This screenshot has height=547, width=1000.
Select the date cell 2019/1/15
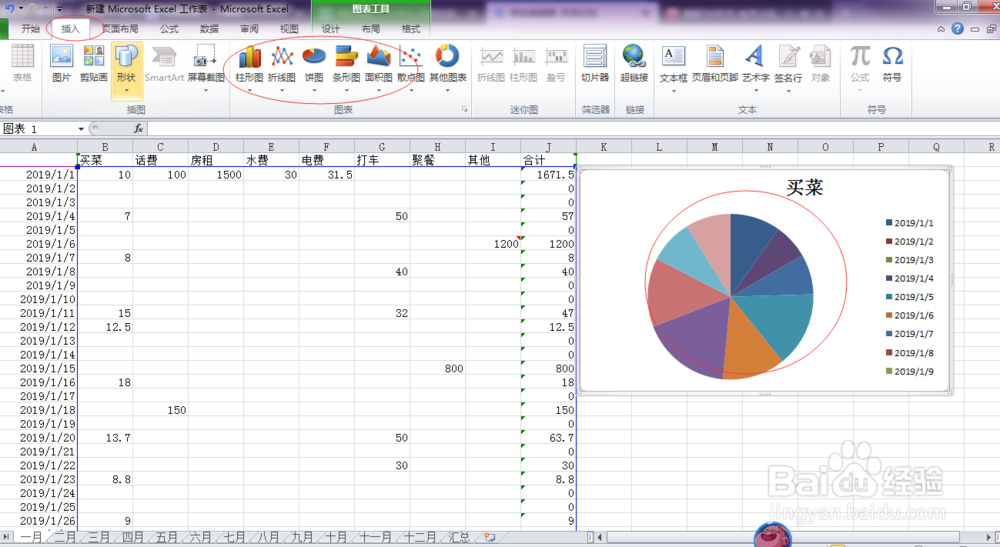click(38, 368)
